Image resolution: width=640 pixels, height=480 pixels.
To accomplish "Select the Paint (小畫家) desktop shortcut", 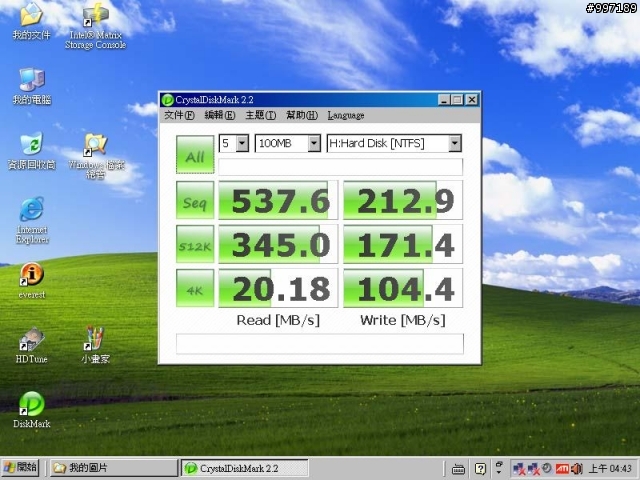I will 96,345.
